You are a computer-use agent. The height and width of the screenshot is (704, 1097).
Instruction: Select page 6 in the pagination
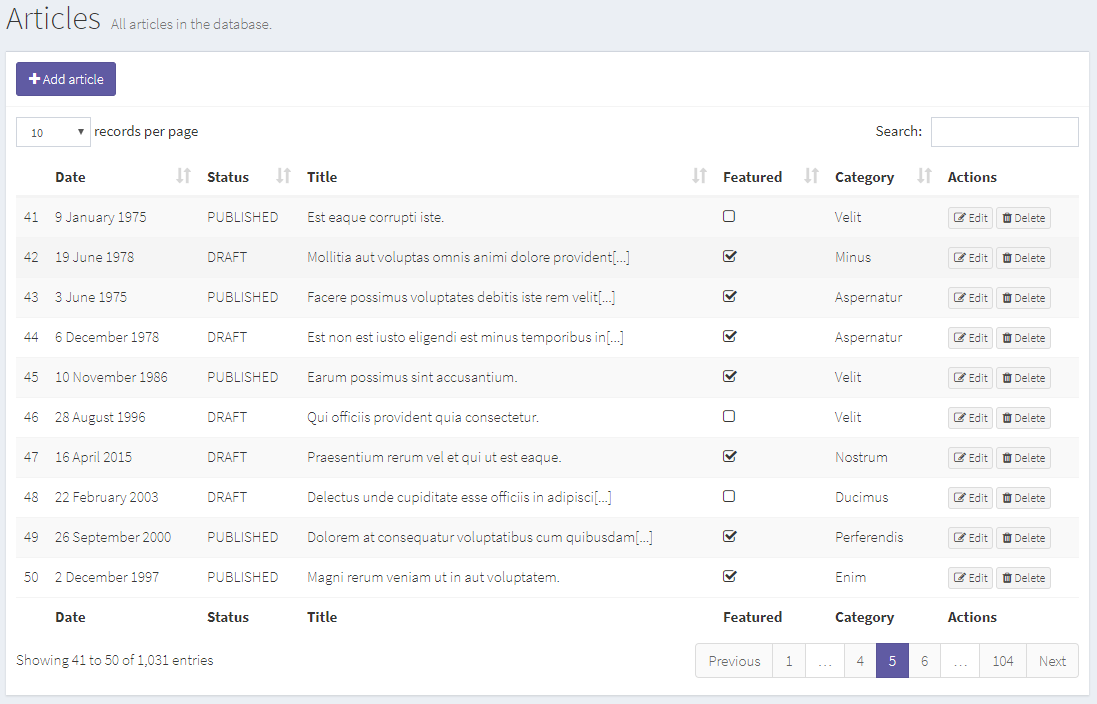pos(924,660)
